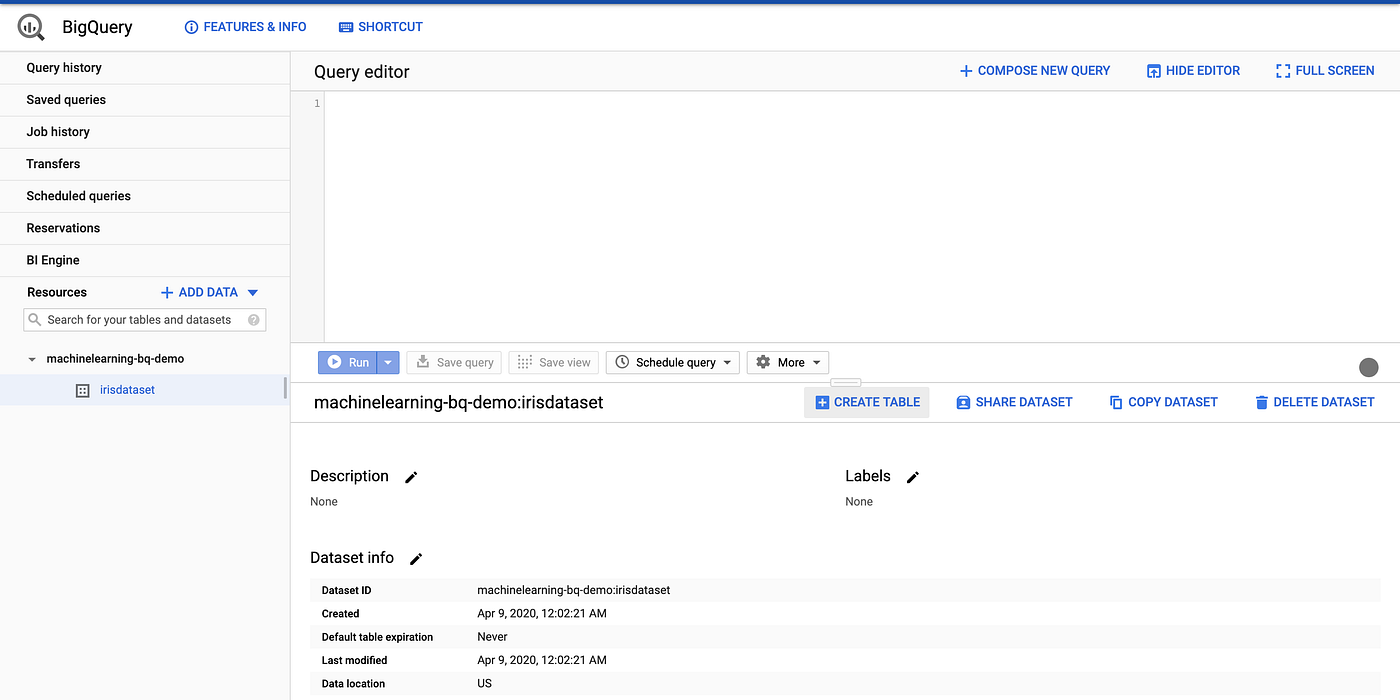Click Save view in the toolbar
This screenshot has height=700, width=1400.
(x=553, y=362)
